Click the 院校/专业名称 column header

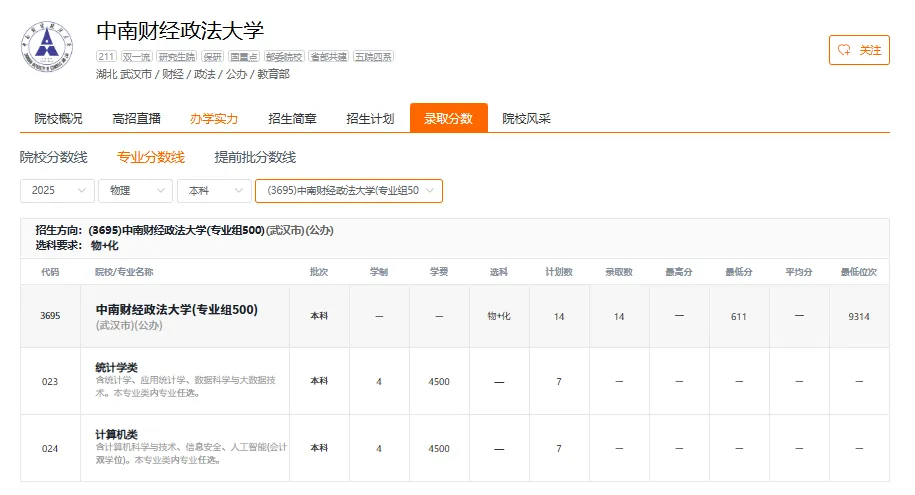pyautogui.click(x=124, y=272)
